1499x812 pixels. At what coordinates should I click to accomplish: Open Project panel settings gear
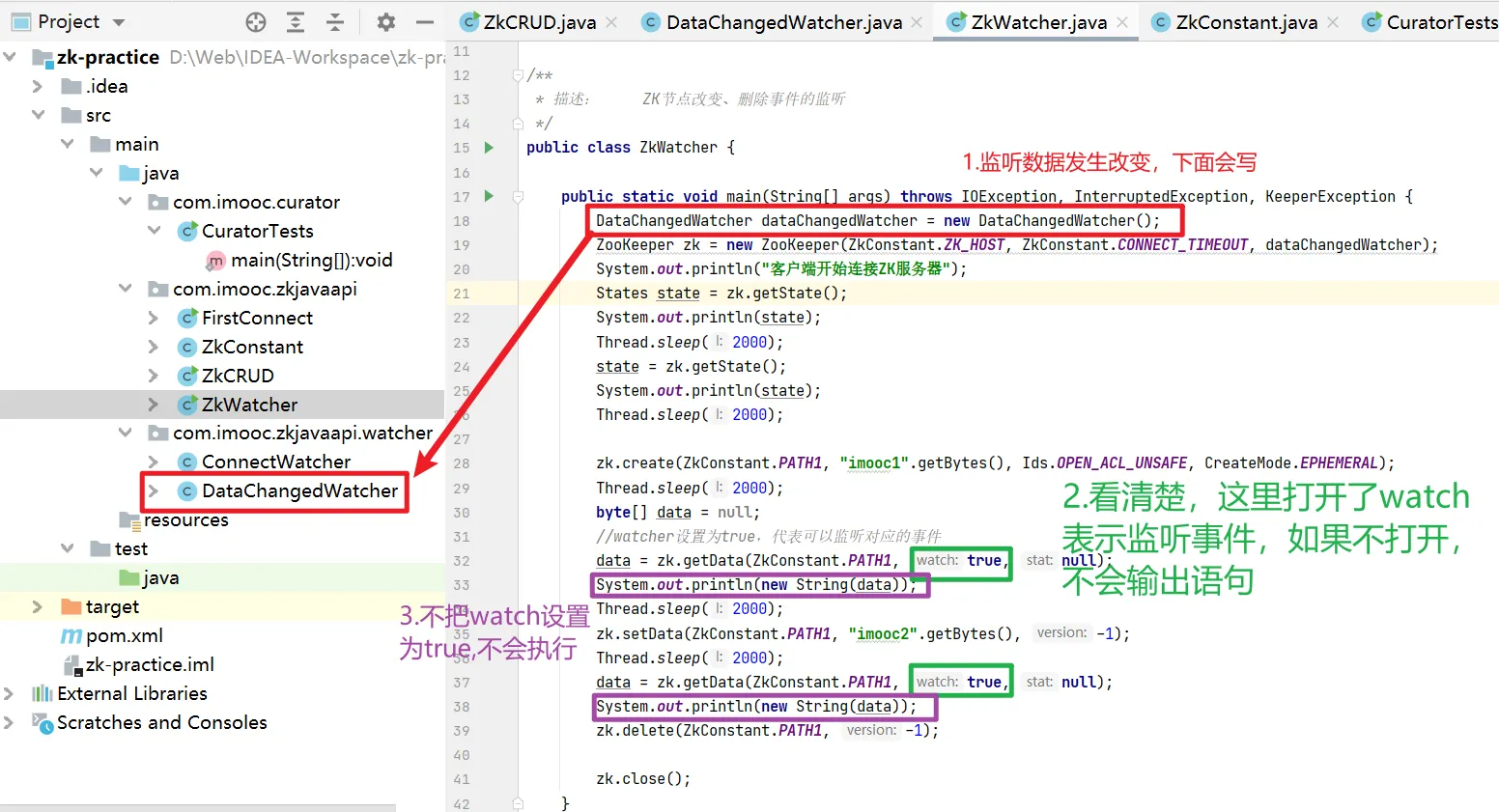tap(385, 22)
